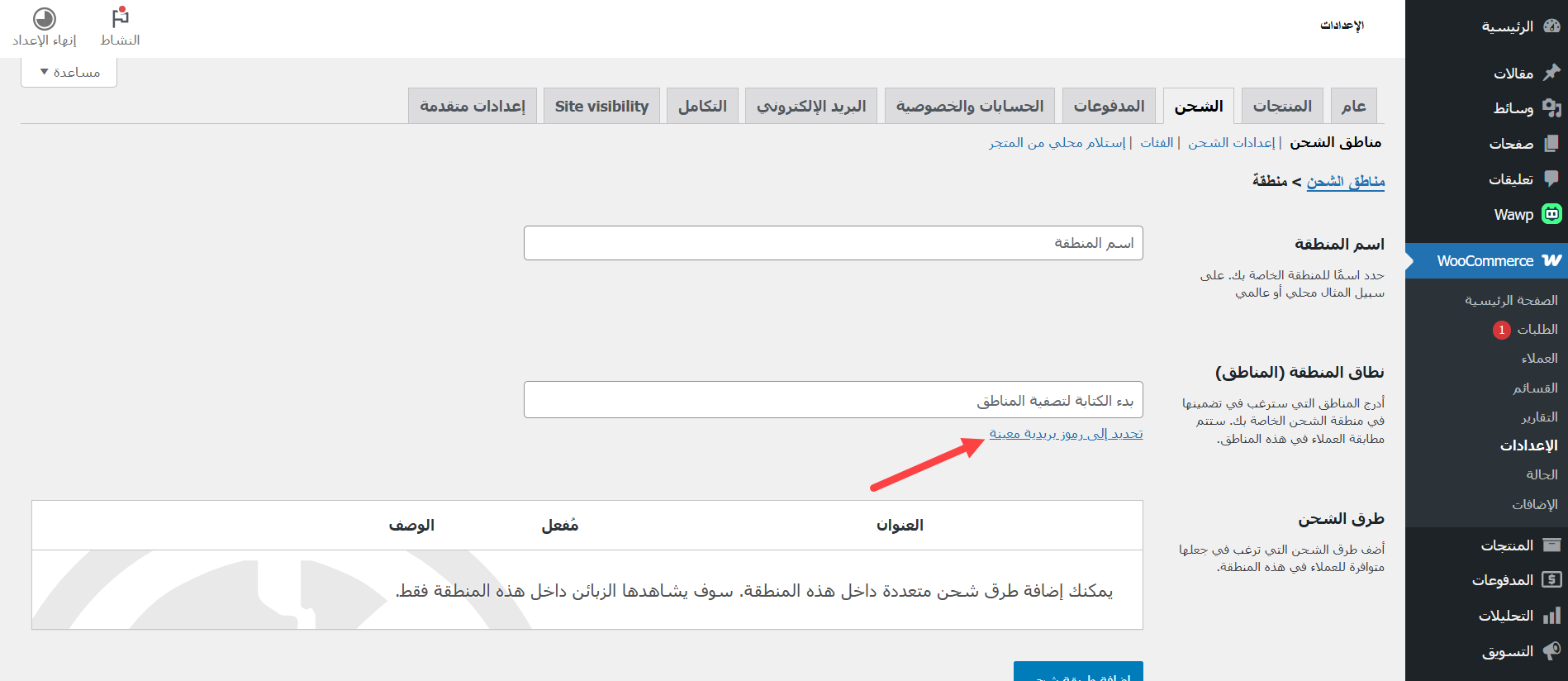Open the الحسابات والخصوصية tab
Viewport: 1568px width, 681px height.
(x=970, y=106)
